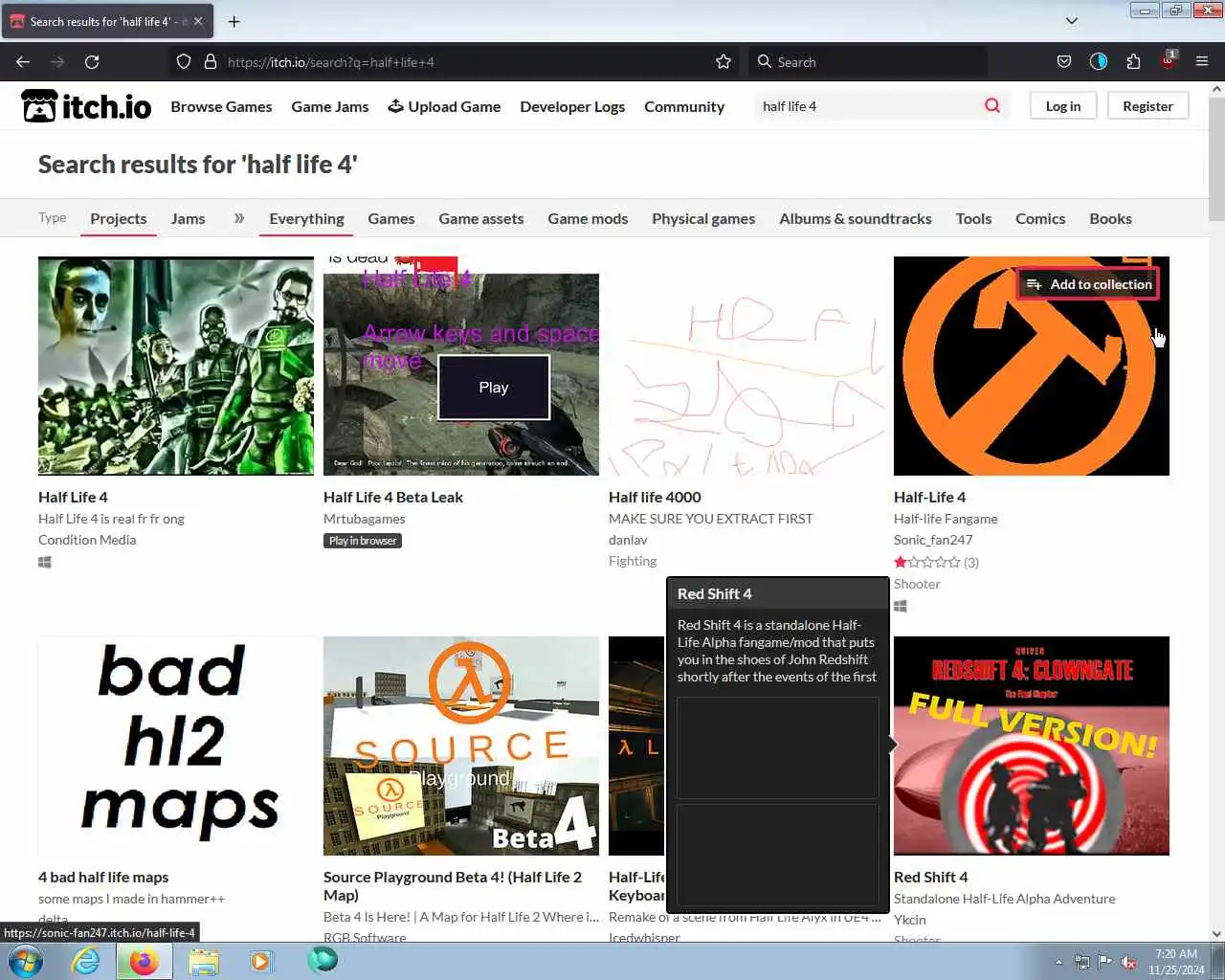Image resolution: width=1225 pixels, height=980 pixels.
Task: Click Play on Half Life 4 Beta Leak
Action: (x=494, y=388)
